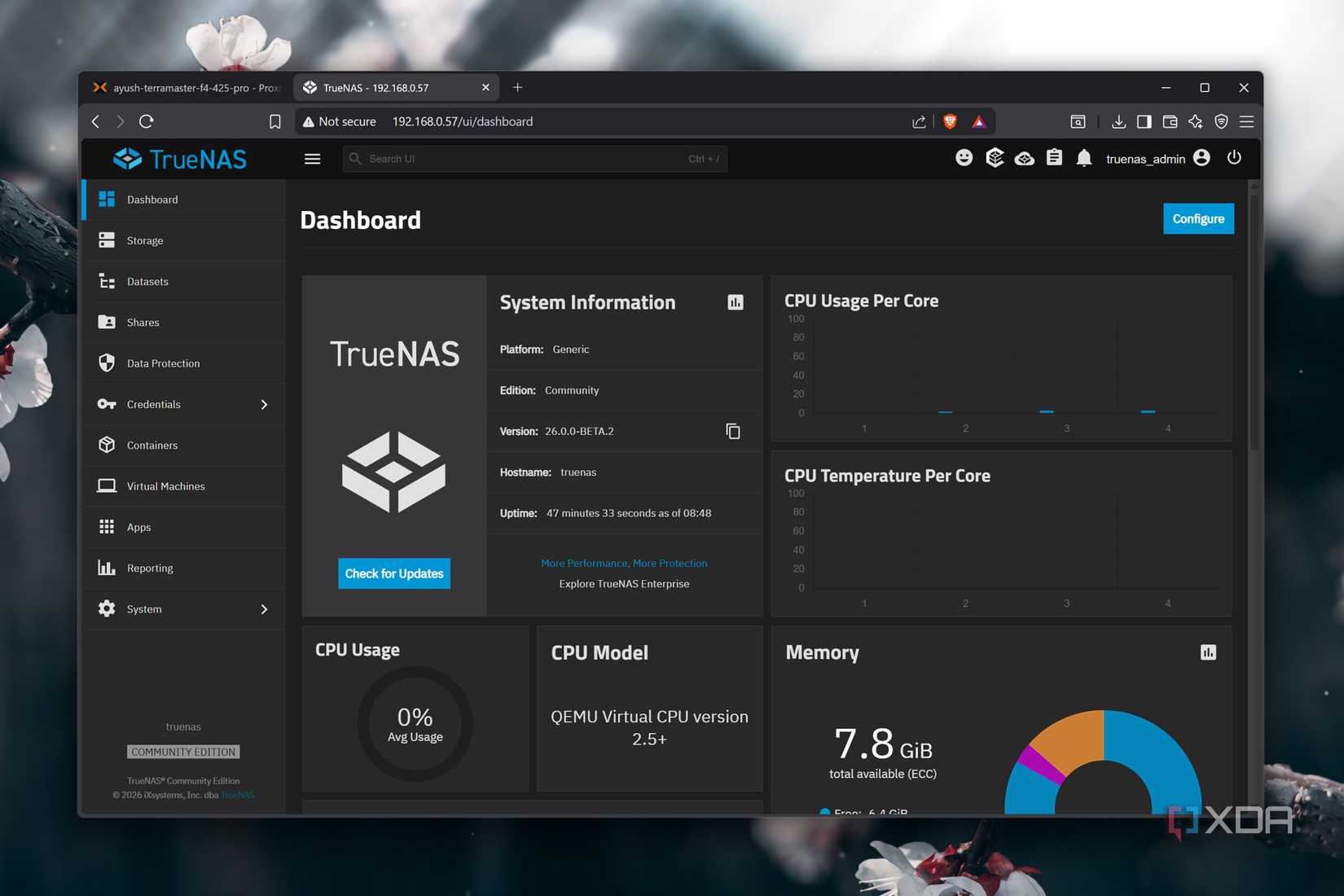
Task: Click the version 26.0.0-BETA.2 text
Action: pos(579,432)
